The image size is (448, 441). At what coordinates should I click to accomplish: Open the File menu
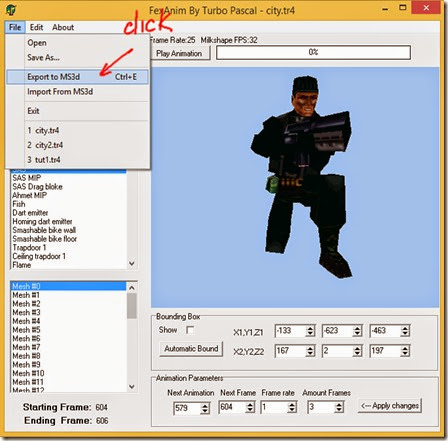pyautogui.click(x=15, y=27)
